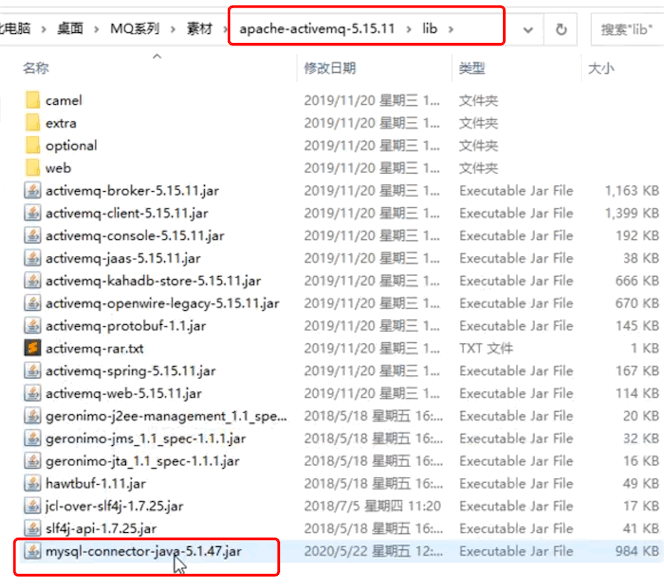Select activemq-web-5.15.11.jar file name
This screenshot has height=588, width=664.
click(x=123, y=394)
